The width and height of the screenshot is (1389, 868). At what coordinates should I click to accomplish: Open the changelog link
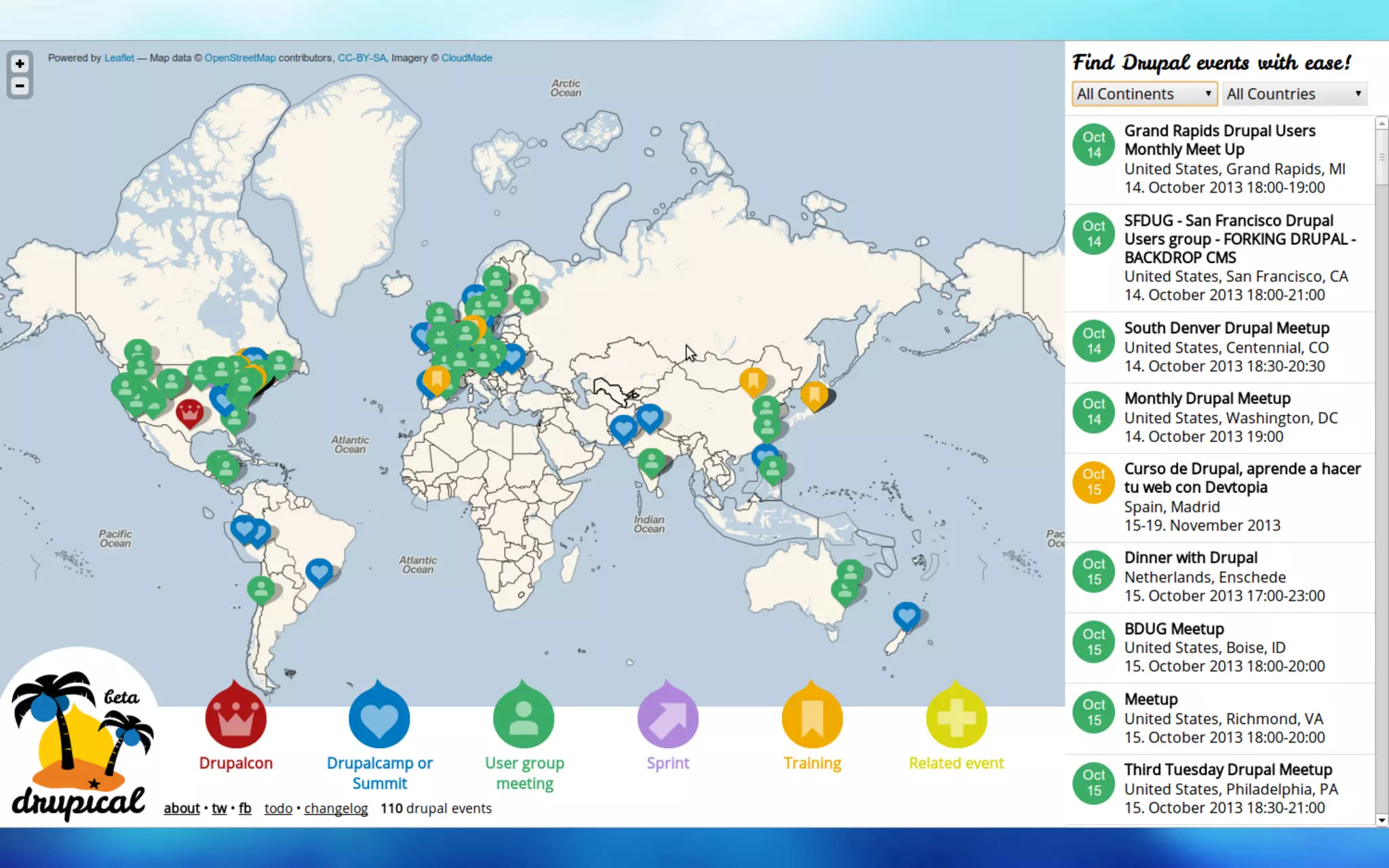(336, 808)
